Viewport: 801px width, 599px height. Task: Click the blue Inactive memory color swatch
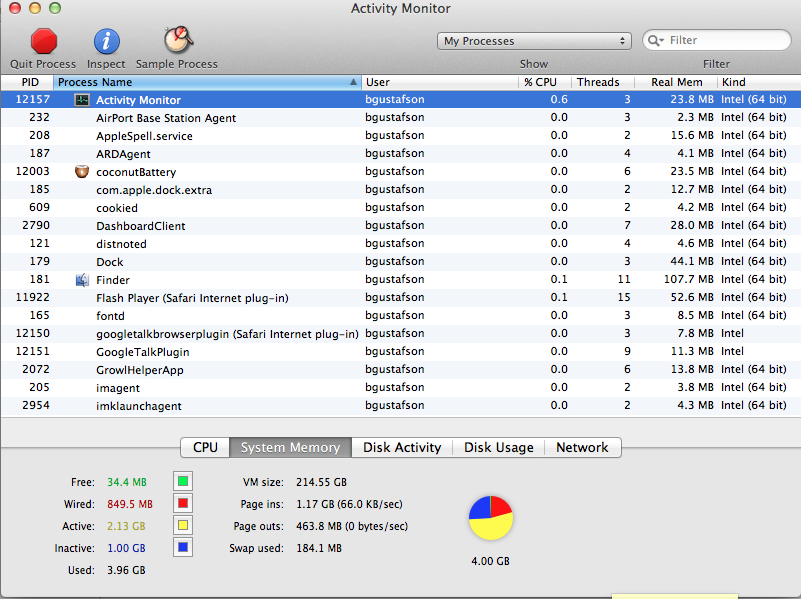[183, 547]
